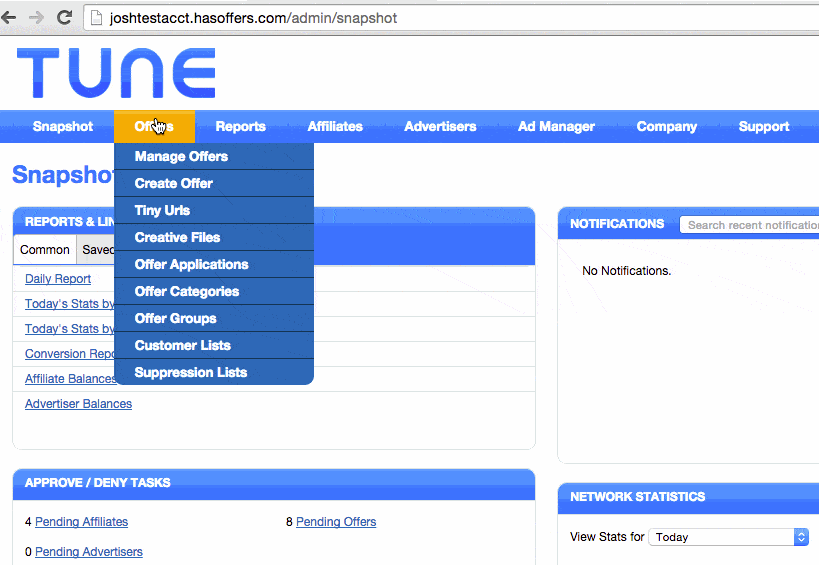
Task: Select Tiny Urls menu entry
Action: click(x=214, y=210)
